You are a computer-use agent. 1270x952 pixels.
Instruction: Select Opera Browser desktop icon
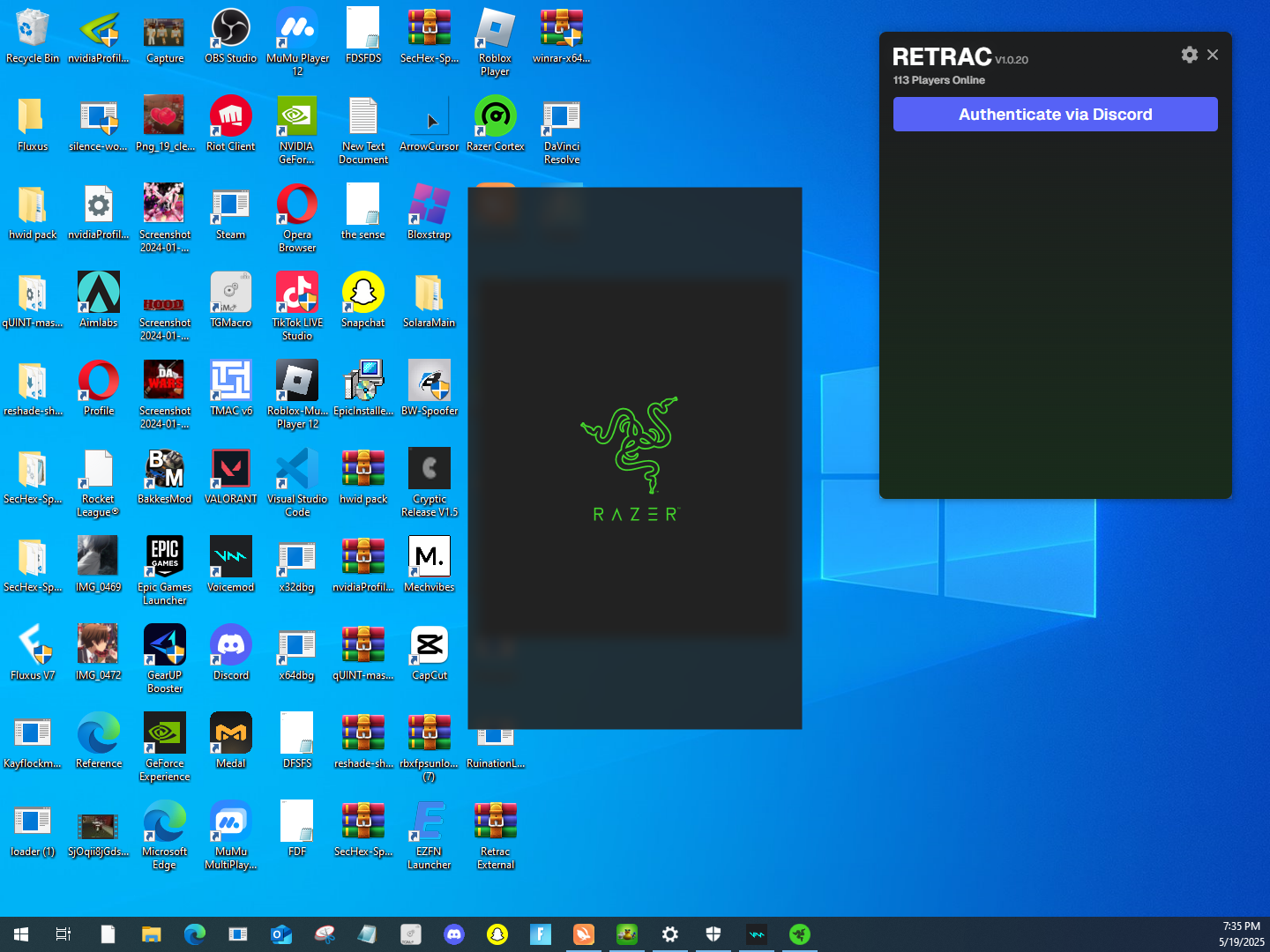click(297, 219)
